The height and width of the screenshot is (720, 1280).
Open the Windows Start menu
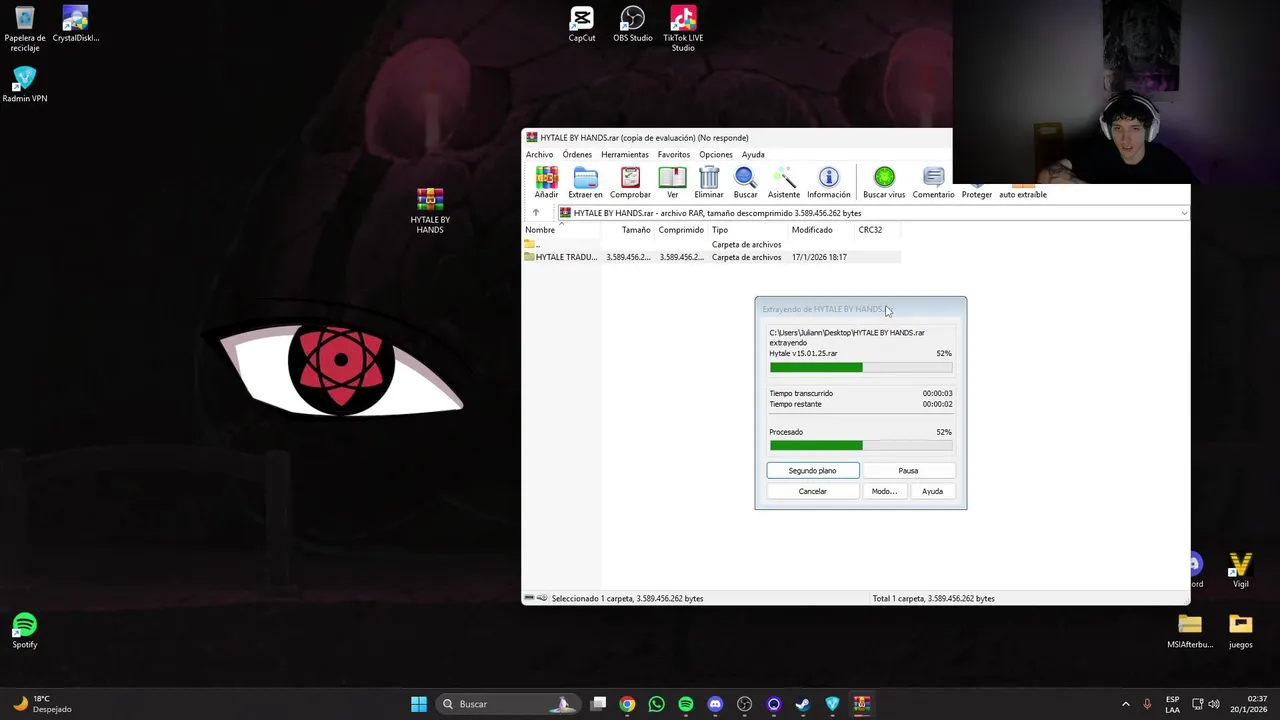419,704
